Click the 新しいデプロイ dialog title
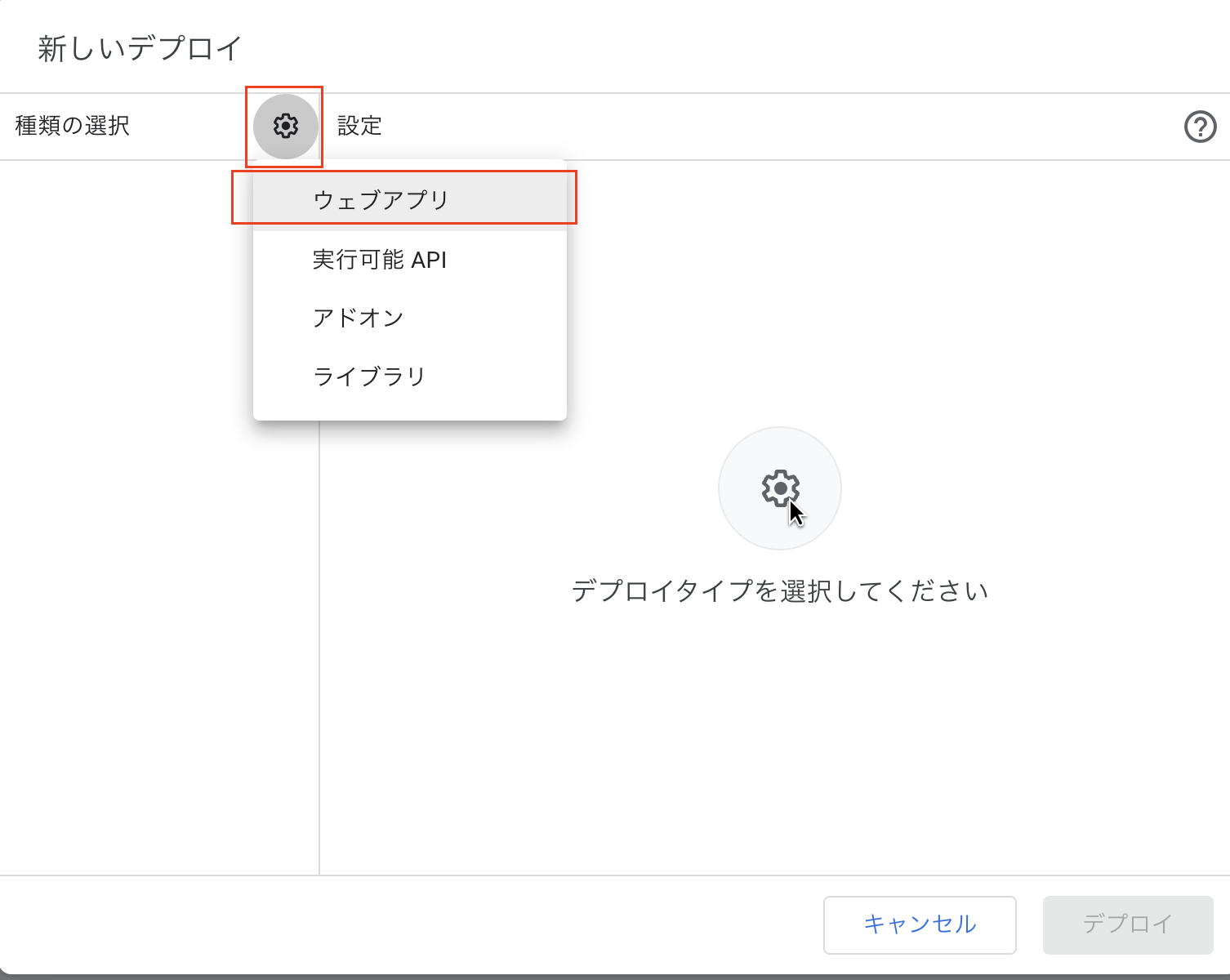The height and width of the screenshot is (980, 1230). [x=137, y=47]
